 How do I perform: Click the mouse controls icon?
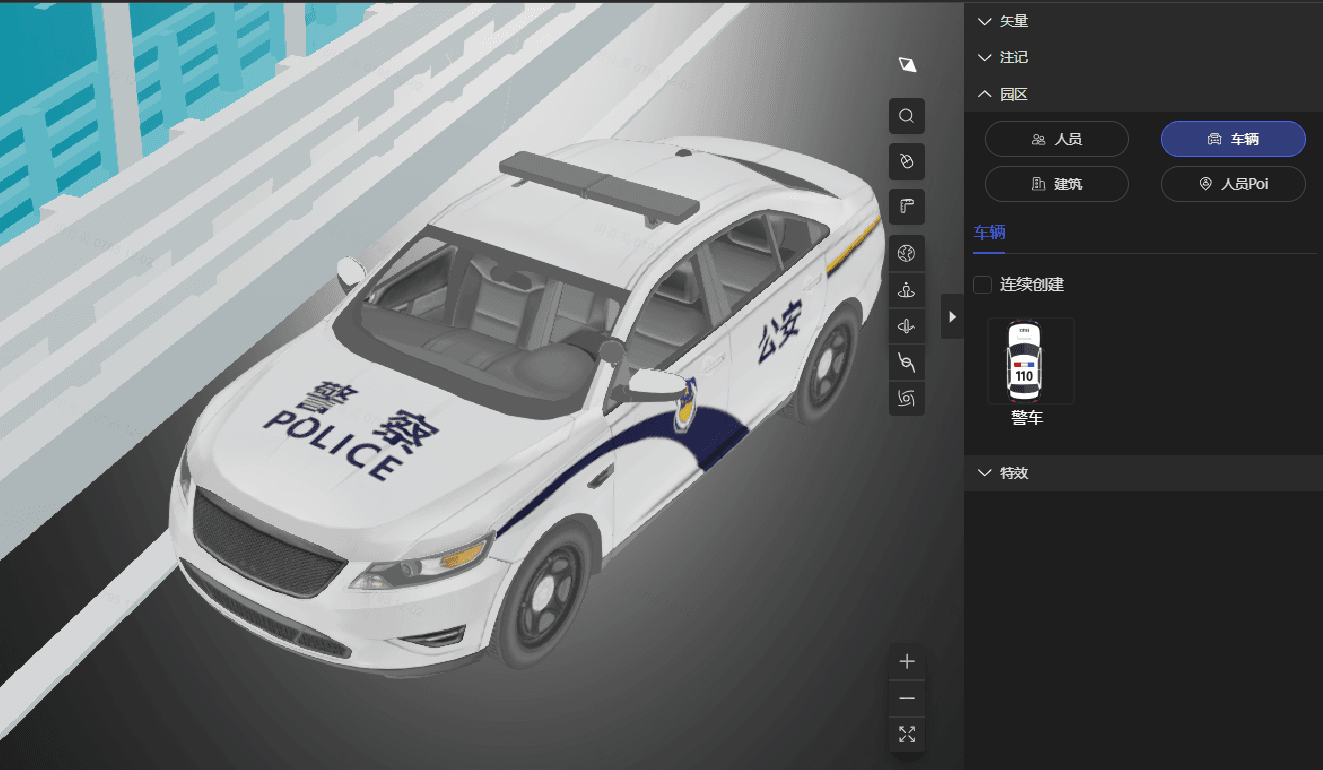click(x=907, y=161)
